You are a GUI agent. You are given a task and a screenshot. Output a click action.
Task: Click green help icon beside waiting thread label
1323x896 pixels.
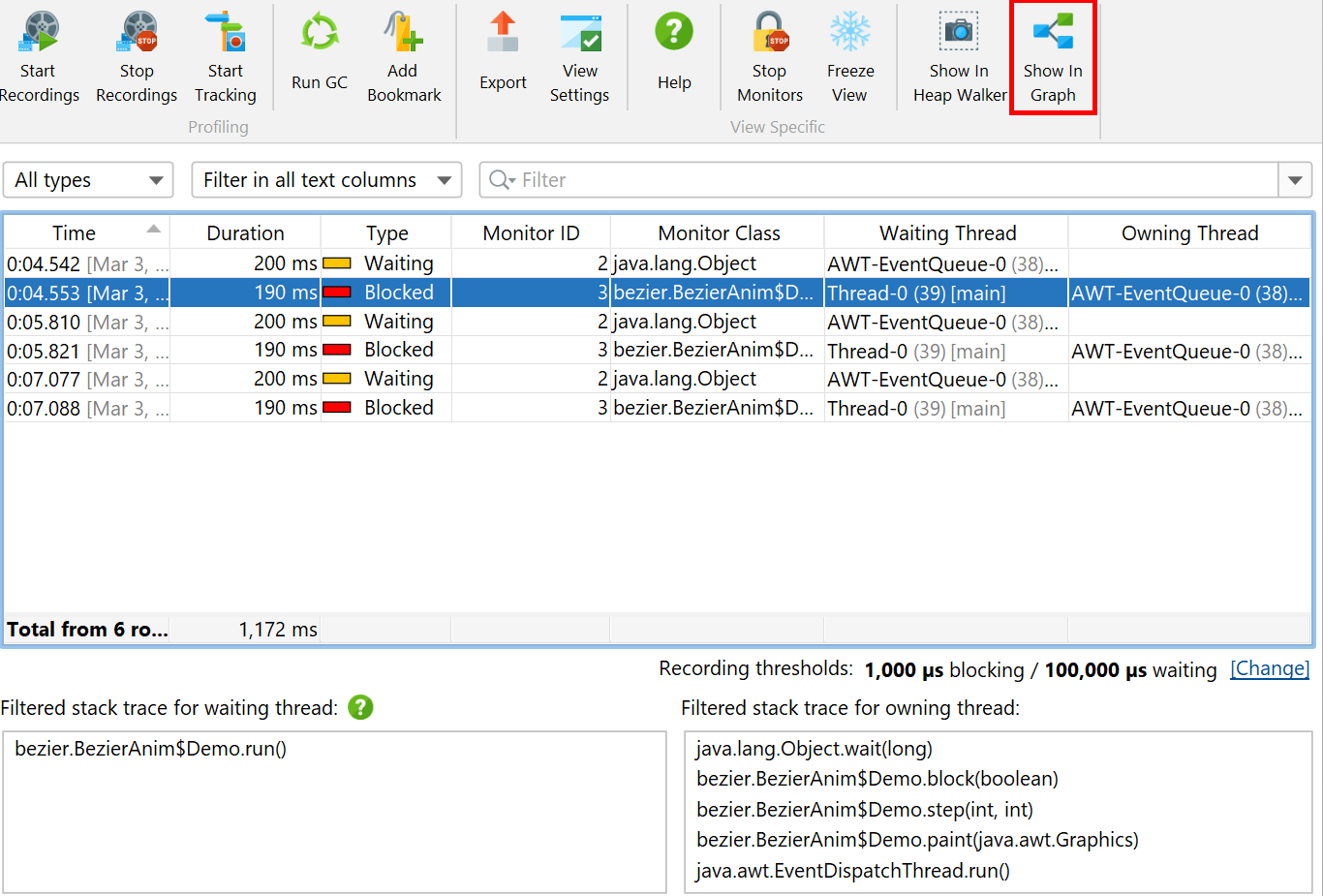click(360, 707)
